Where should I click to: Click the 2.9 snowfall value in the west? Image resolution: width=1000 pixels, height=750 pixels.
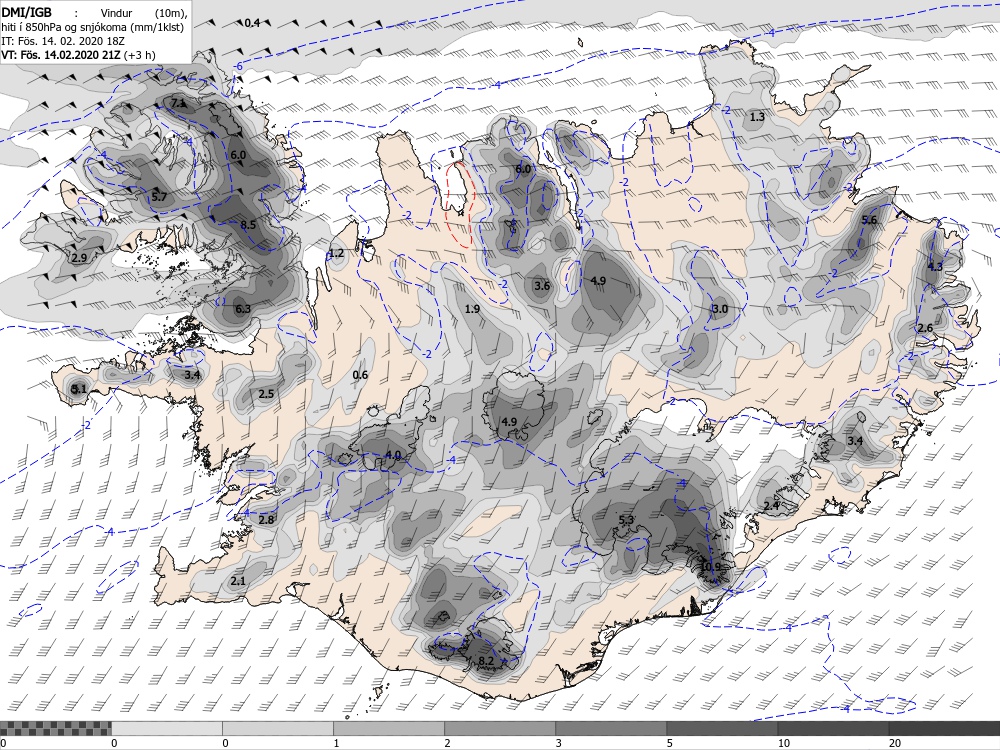click(79, 258)
